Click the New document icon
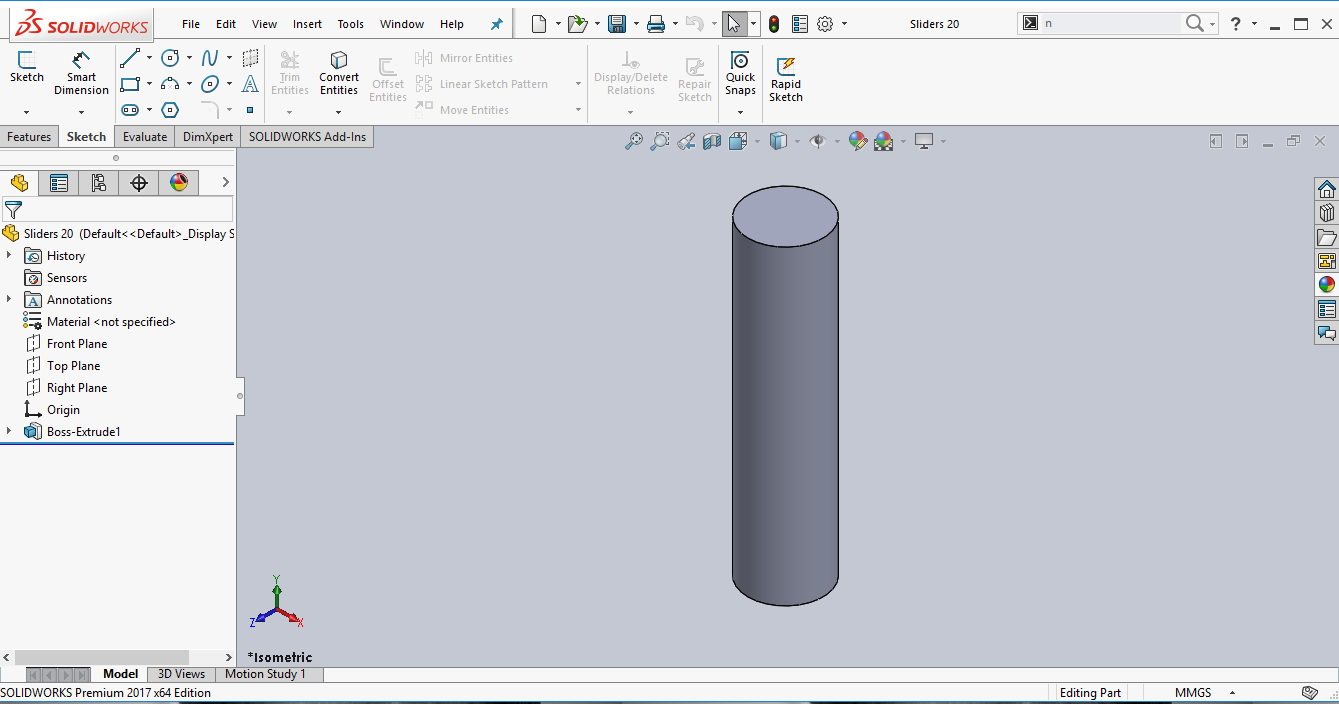 (539, 24)
